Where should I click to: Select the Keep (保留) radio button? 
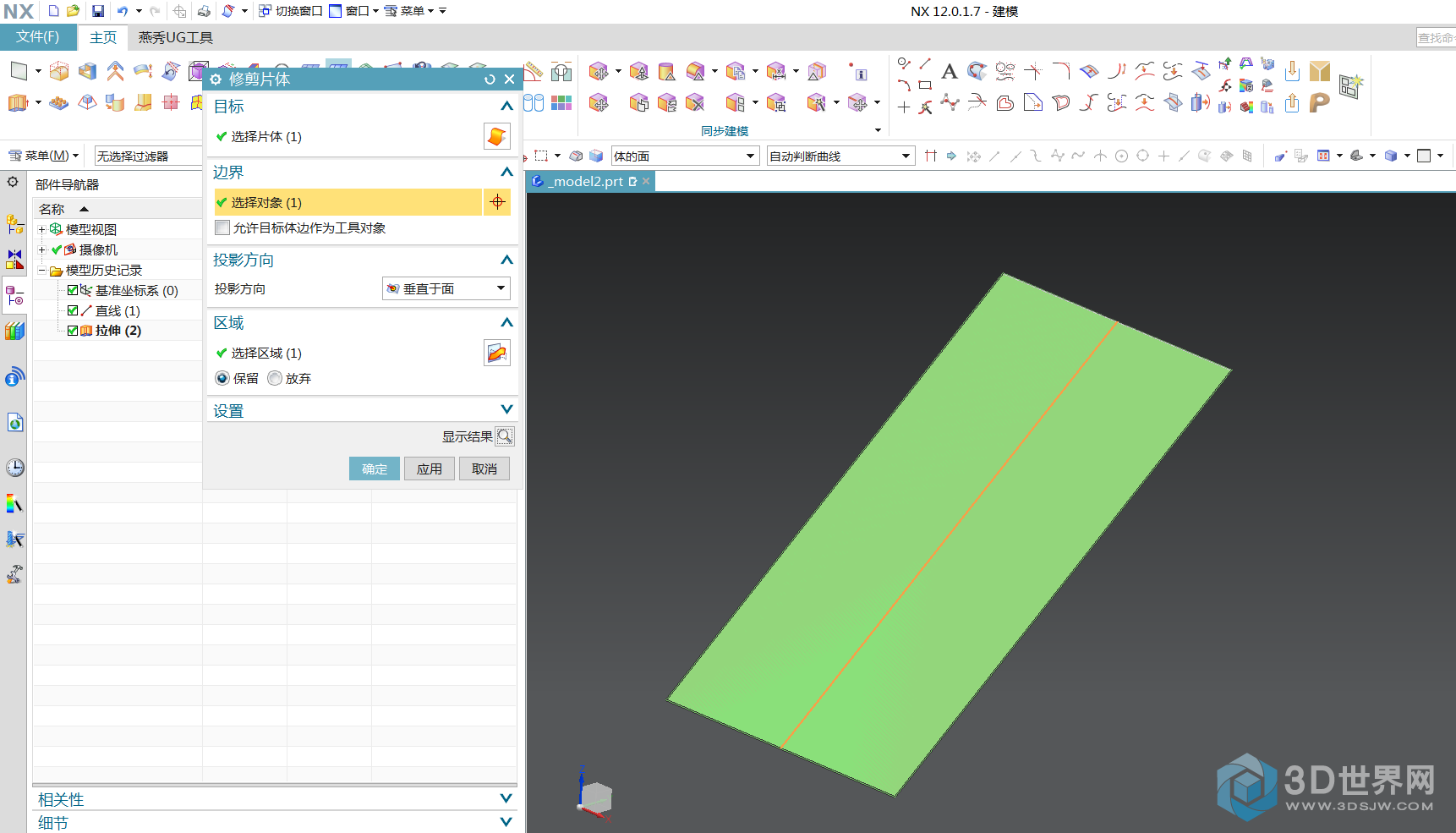pos(222,378)
